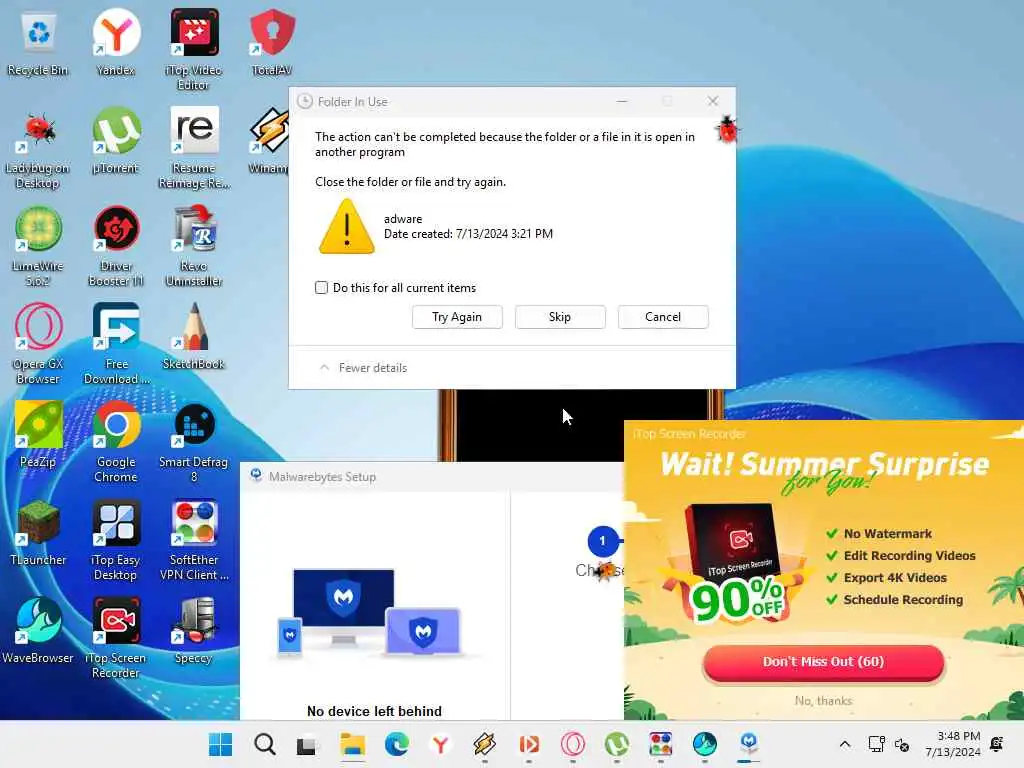Viewport: 1024px width, 768px height.
Task: Open Revo Uninstaller desktop icon
Action: pyautogui.click(x=194, y=246)
